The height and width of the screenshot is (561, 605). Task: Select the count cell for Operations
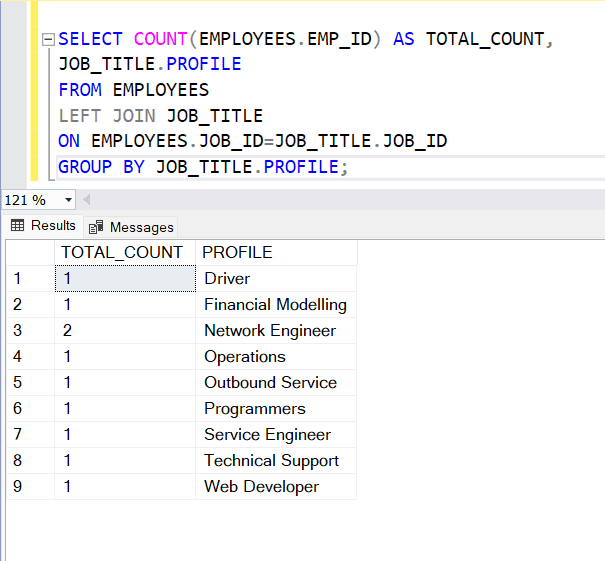coord(125,357)
